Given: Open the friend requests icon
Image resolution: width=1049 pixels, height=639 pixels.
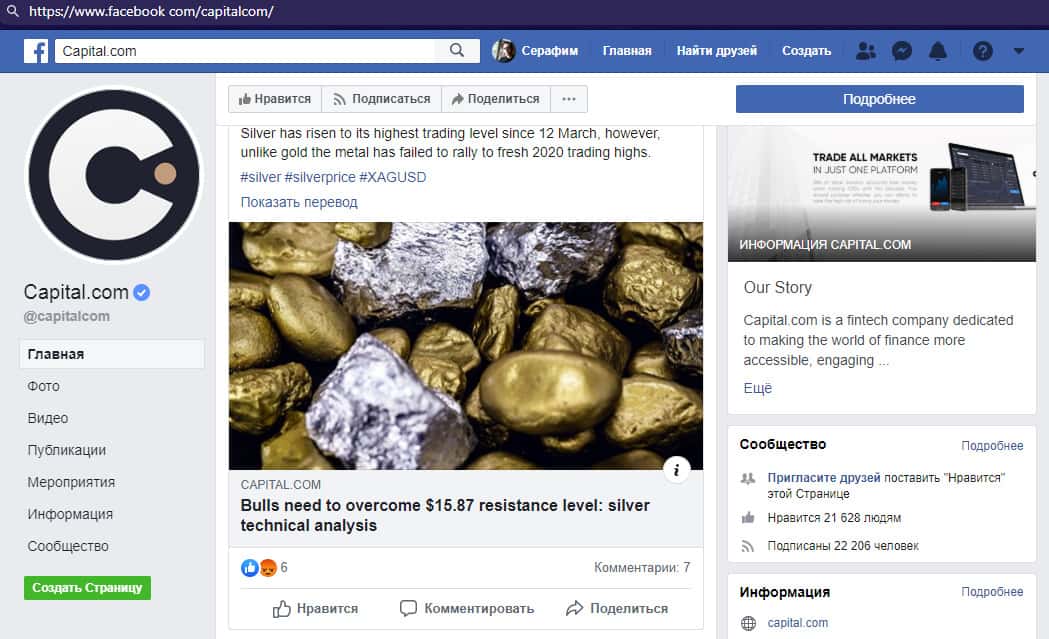Looking at the screenshot, I should click(x=866, y=51).
